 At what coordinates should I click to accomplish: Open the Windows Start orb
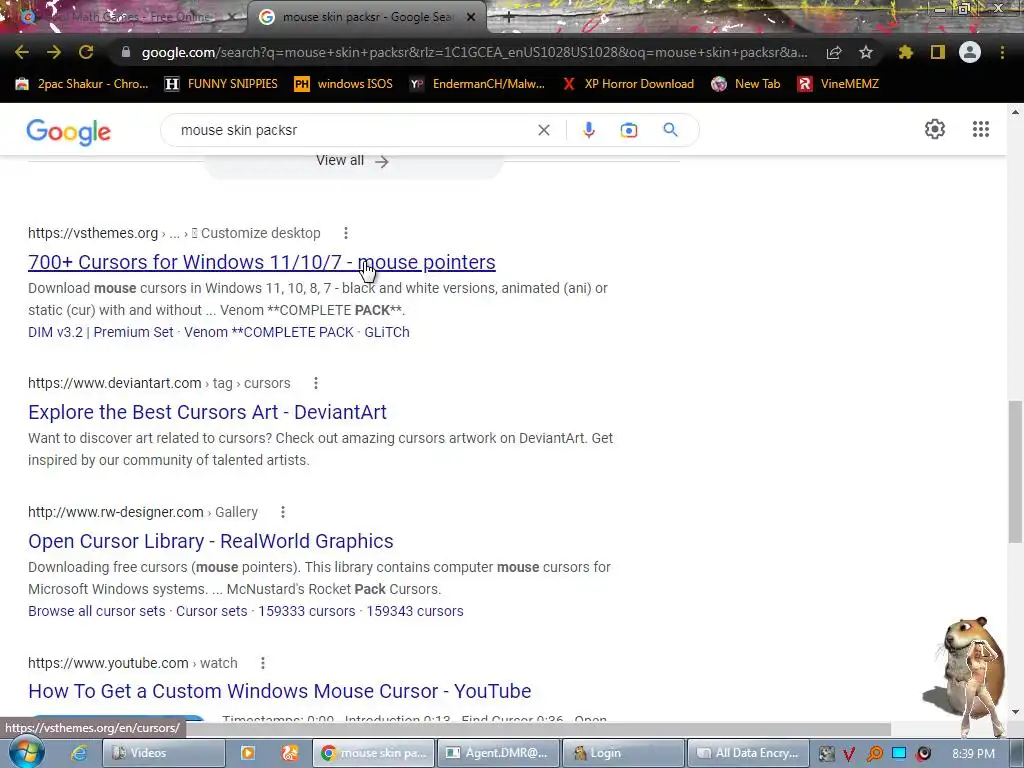click(x=26, y=752)
